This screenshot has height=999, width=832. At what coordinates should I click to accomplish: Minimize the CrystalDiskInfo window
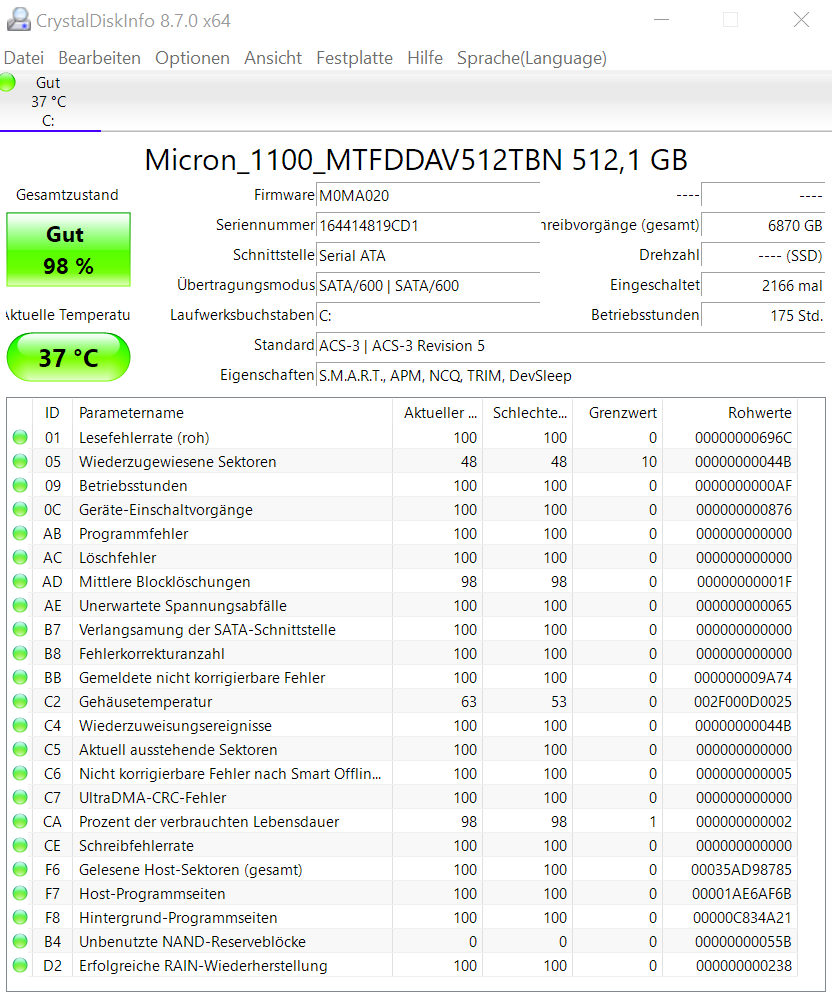point(661,20)
